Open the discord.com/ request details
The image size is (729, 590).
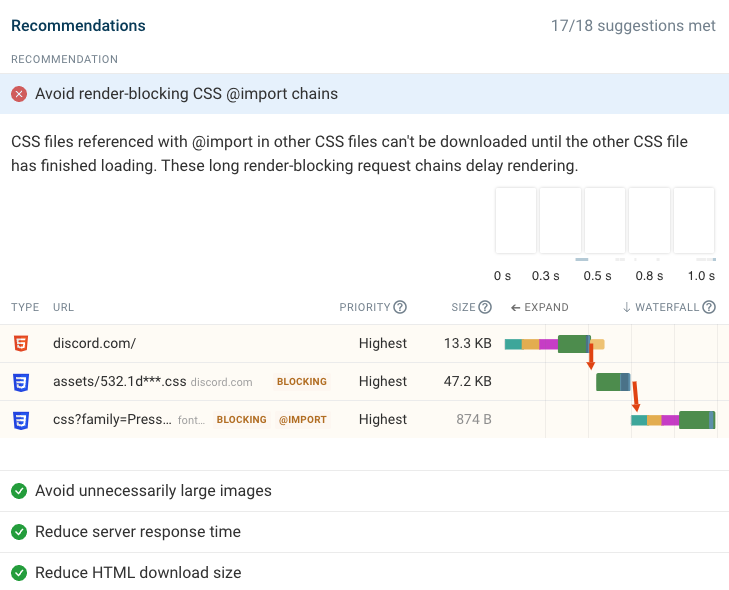(x=94, y=344)
